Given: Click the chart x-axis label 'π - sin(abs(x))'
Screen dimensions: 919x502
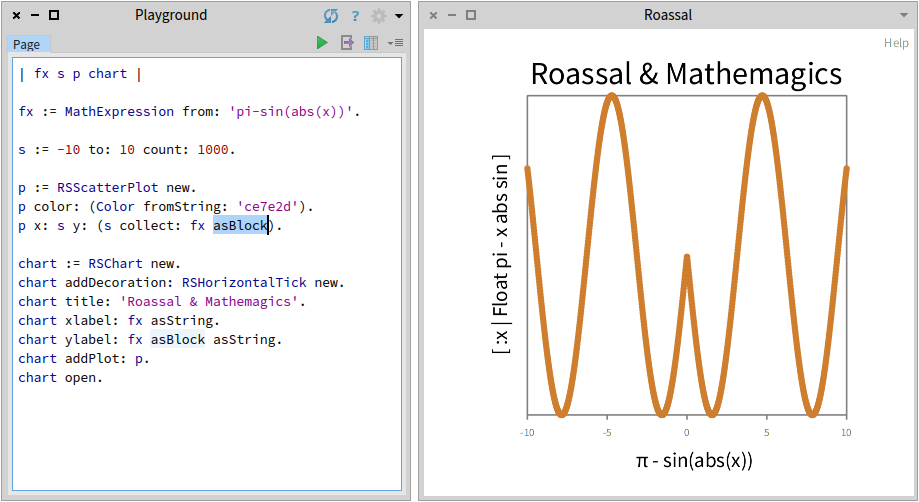Looking at the screenshot, I should point(694,460).
